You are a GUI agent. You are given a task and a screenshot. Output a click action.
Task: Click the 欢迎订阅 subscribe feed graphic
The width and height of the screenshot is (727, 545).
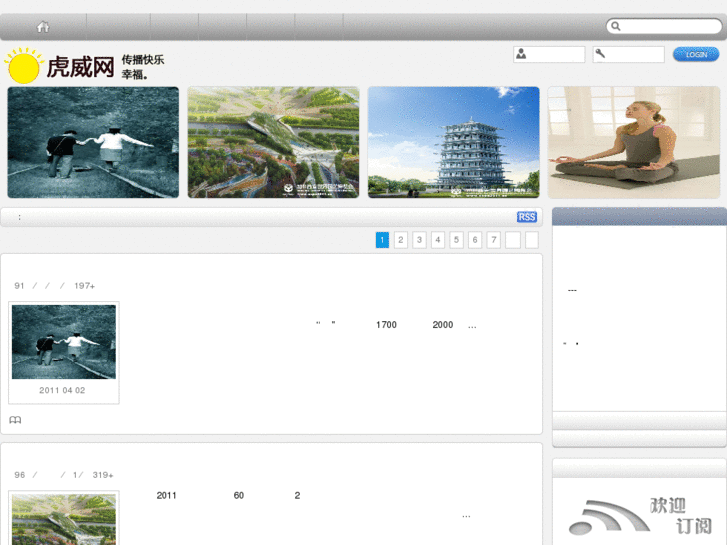[x=640, y=516]
